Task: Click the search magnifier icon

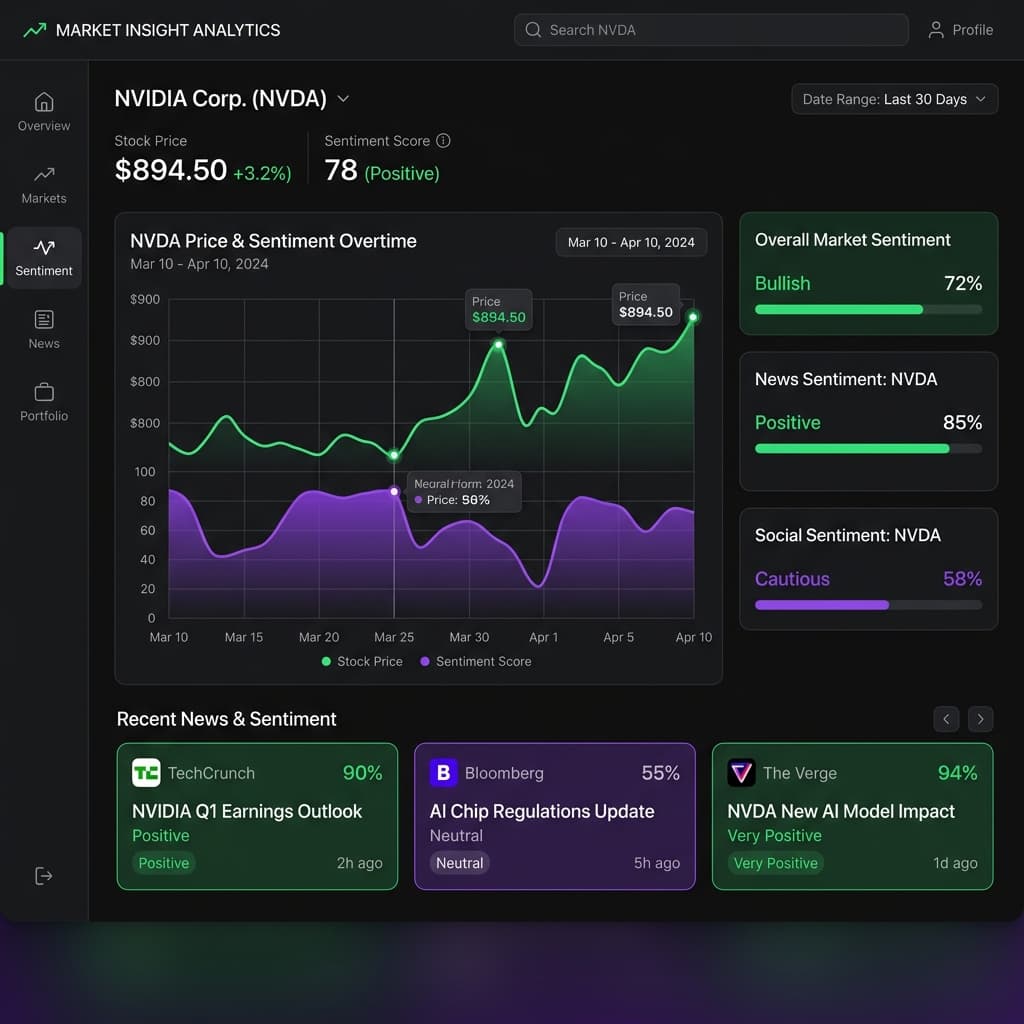Action: click(533, 30)
